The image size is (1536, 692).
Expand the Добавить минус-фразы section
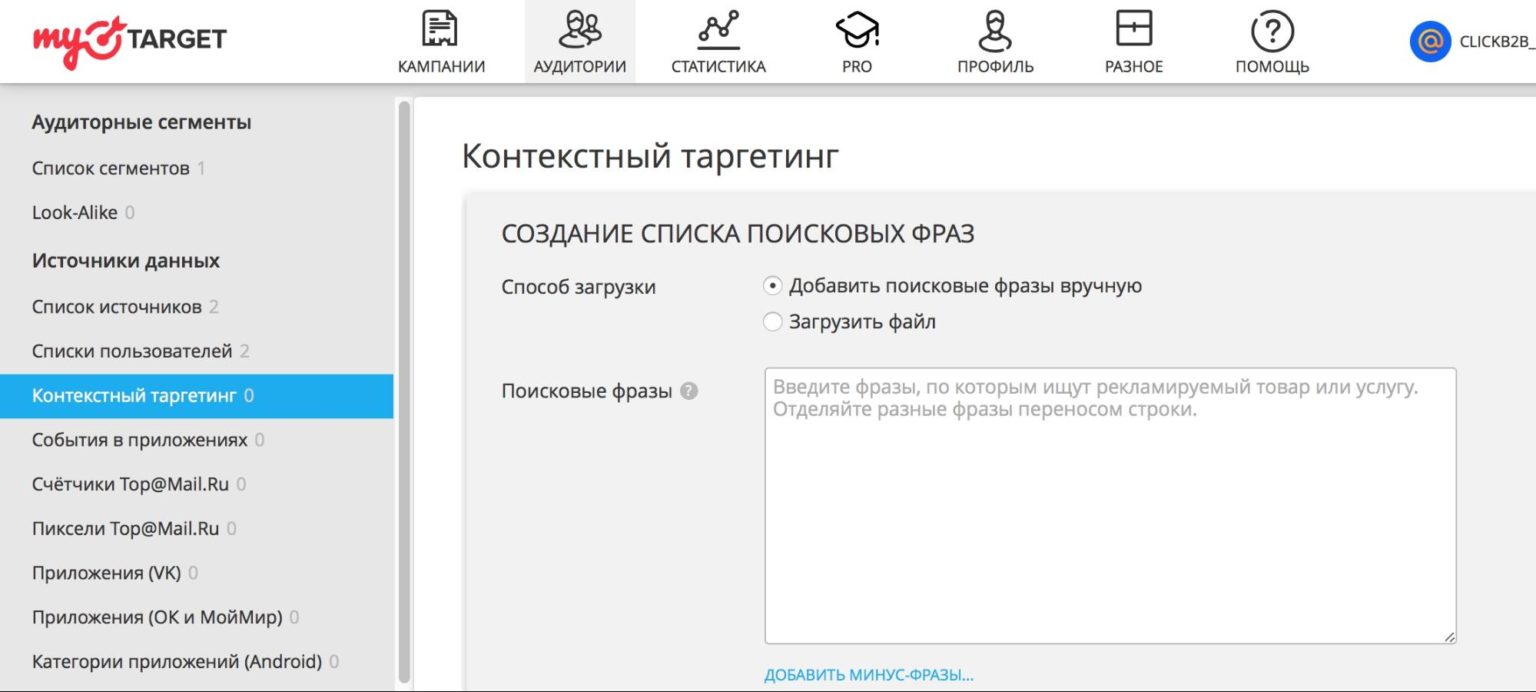point(868,675)
